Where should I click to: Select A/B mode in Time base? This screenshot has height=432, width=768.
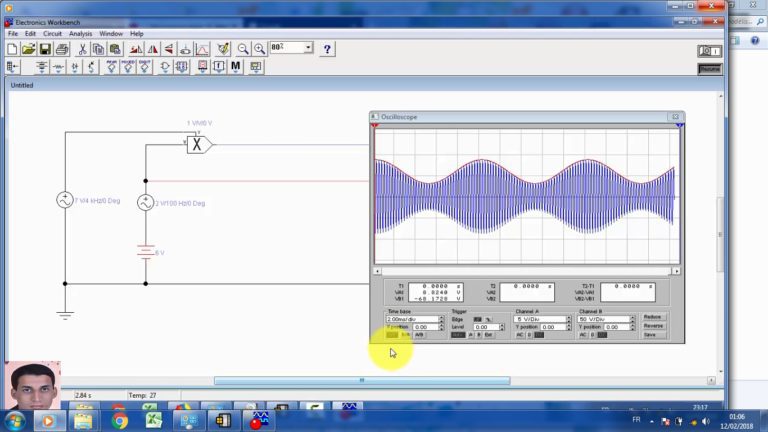pyautogui.click(x=420, y=335)
